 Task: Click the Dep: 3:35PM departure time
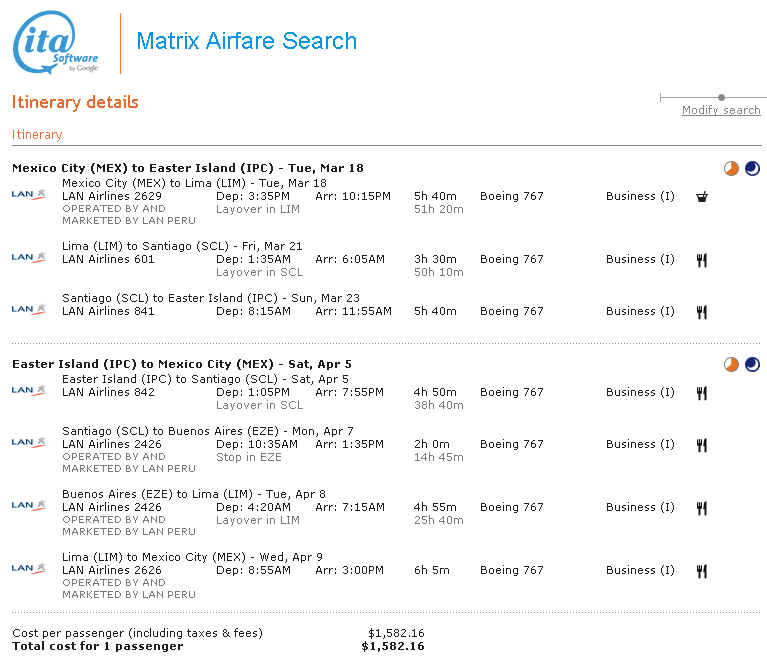tap(253, 196)
